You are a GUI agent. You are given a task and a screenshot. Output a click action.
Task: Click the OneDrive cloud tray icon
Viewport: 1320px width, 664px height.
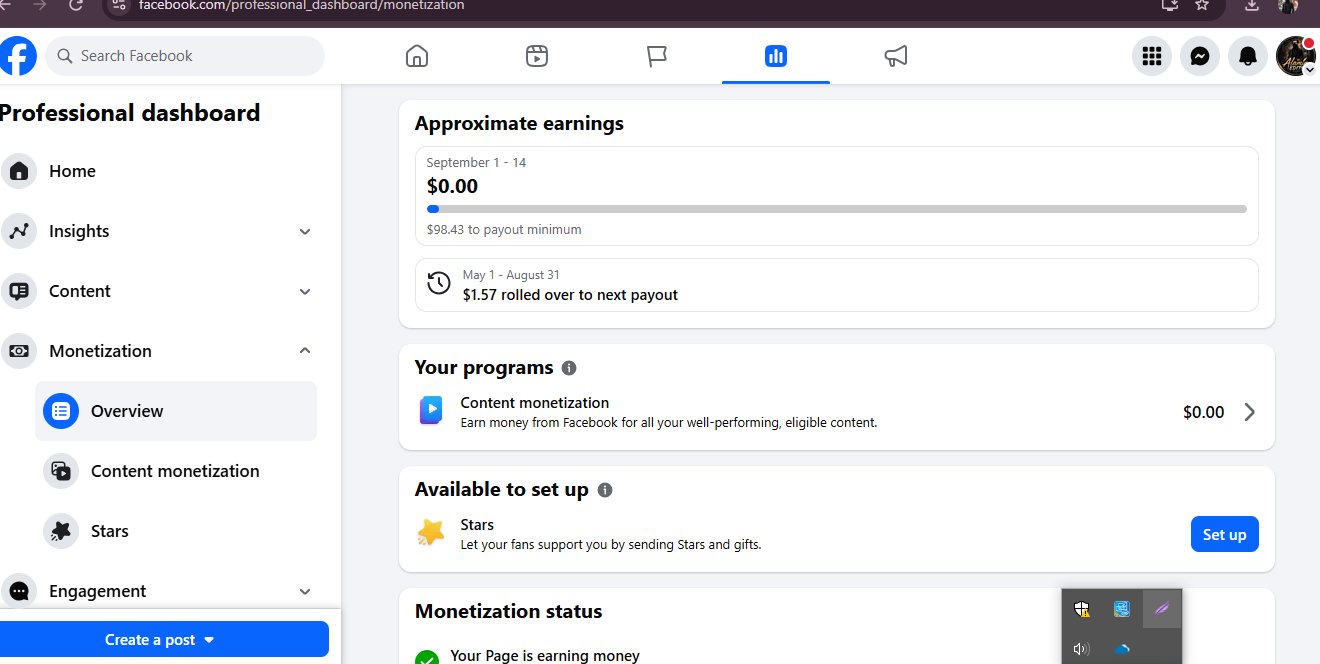(x=1122, y=648)
